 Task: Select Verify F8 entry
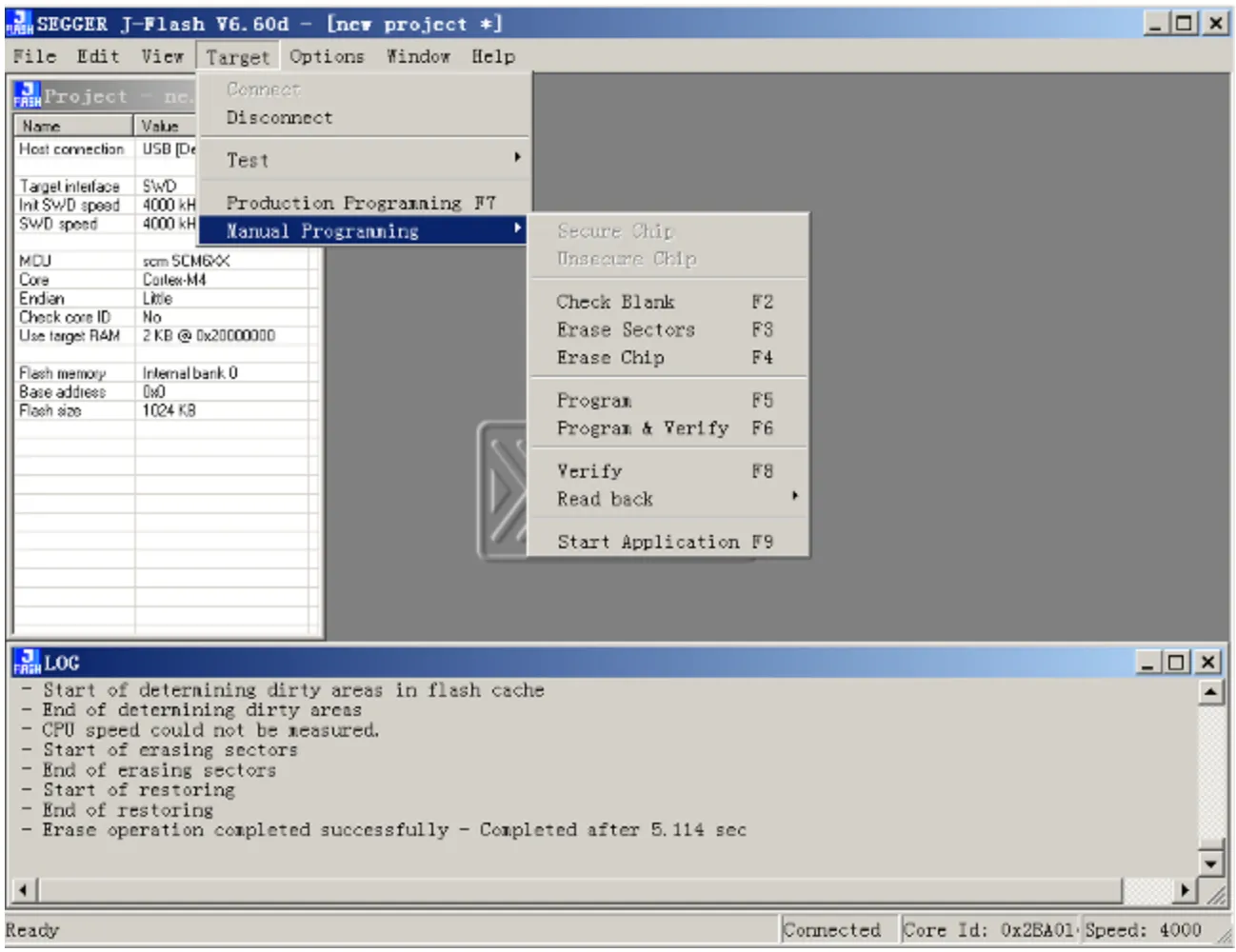tap(668, 471)
